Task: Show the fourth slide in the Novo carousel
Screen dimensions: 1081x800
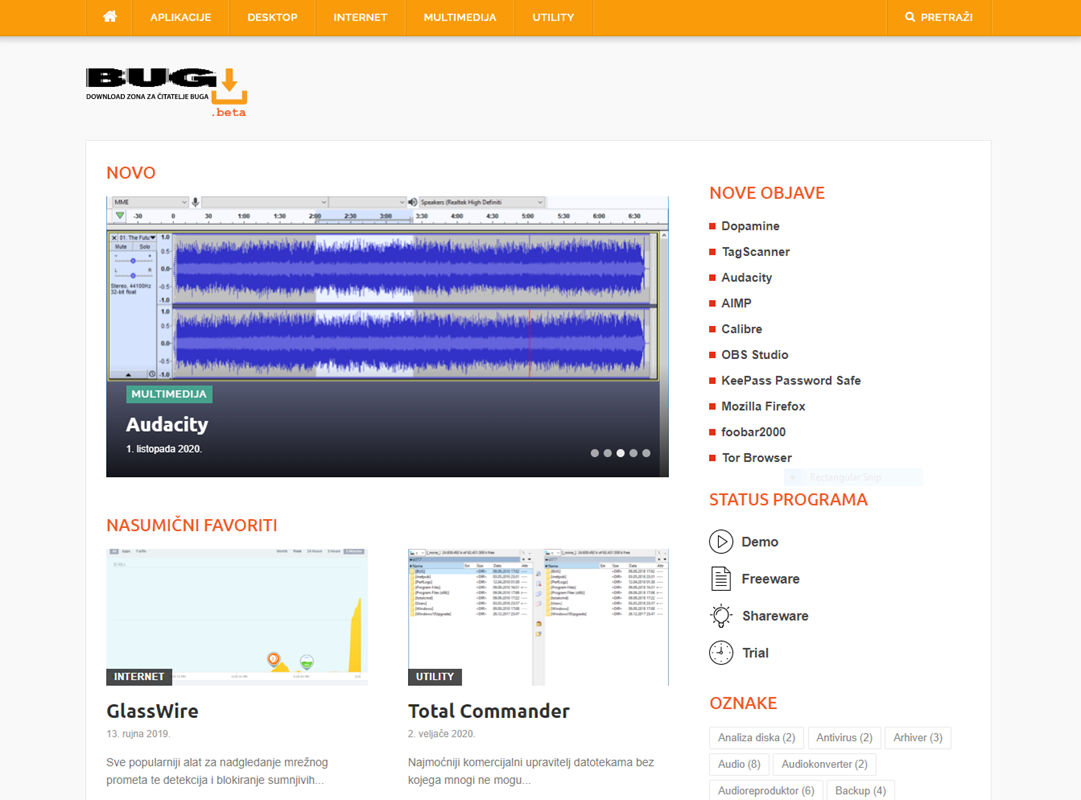Action: point(633,453)
